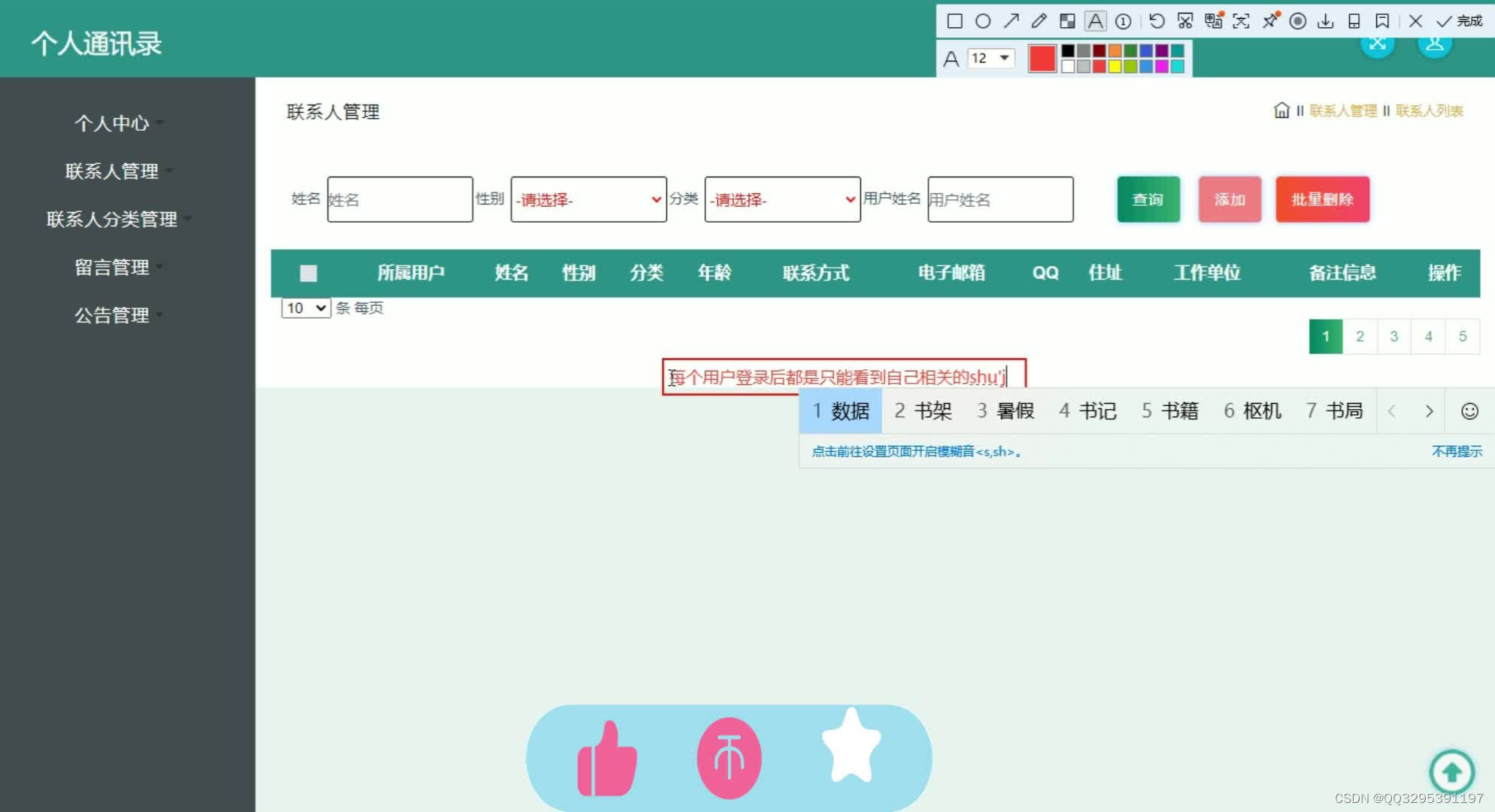Go to next page of IME candidates
The image size is (1495, 812).
click(1429, 411)
